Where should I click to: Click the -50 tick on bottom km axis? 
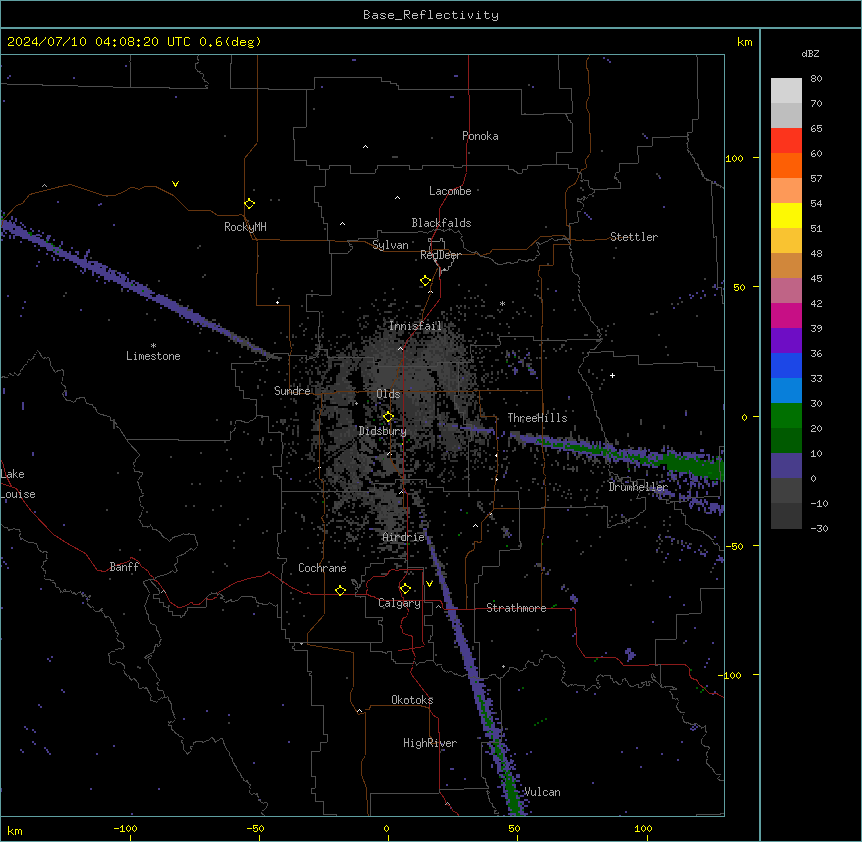255,828
